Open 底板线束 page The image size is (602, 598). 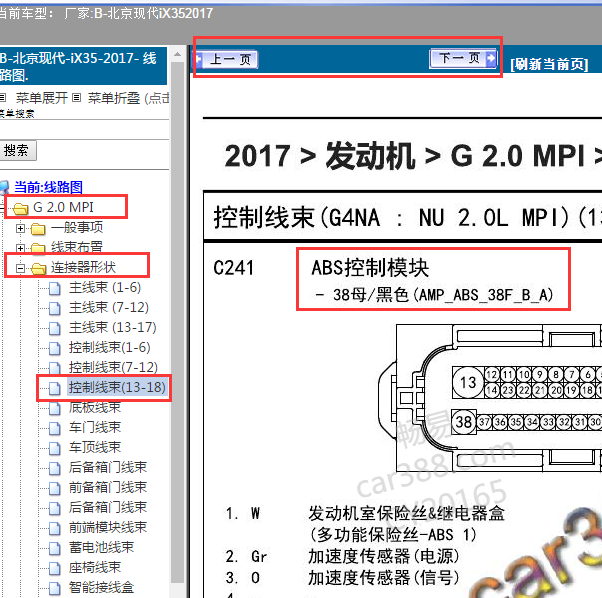pos(95,407)
